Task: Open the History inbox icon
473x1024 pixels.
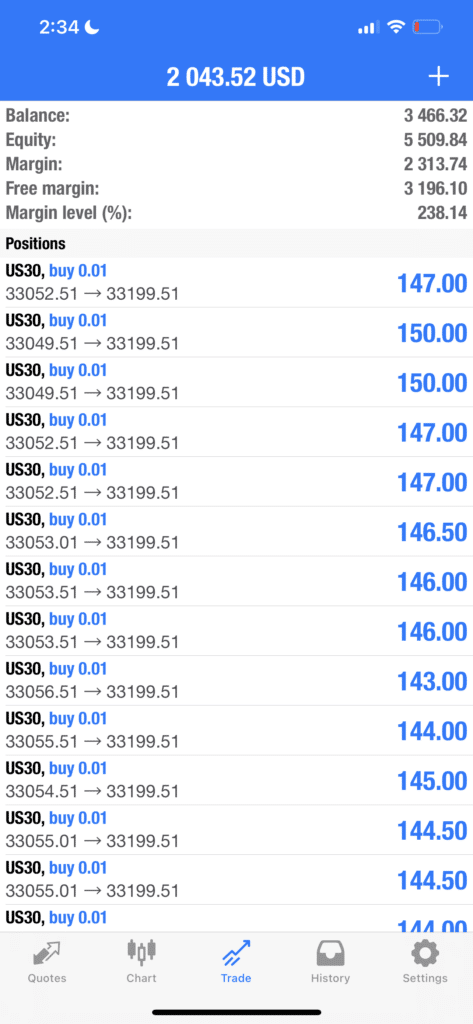Action: pos(330,953)
